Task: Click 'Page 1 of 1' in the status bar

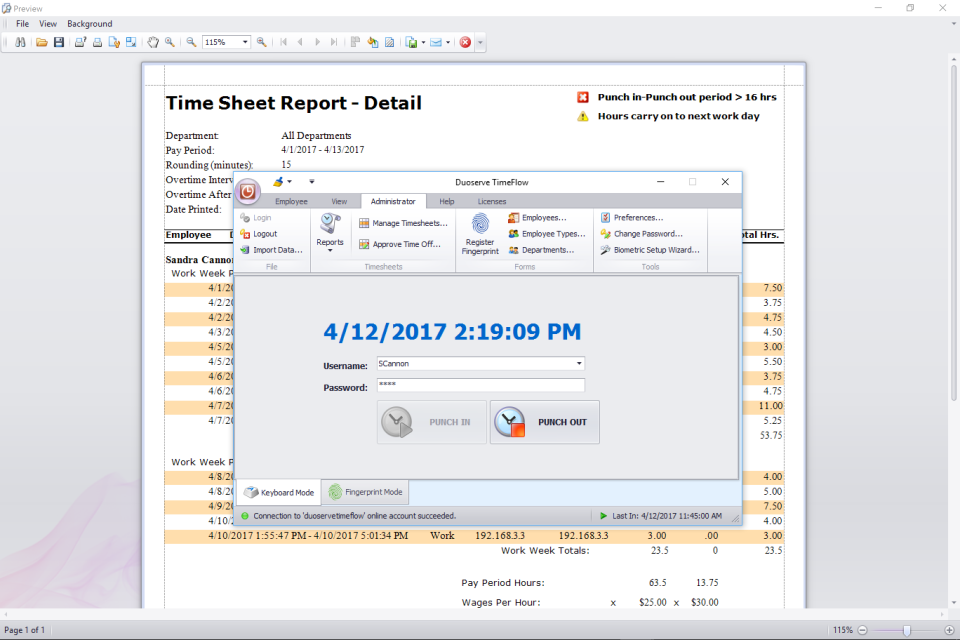Action: (x=24, y=630)
